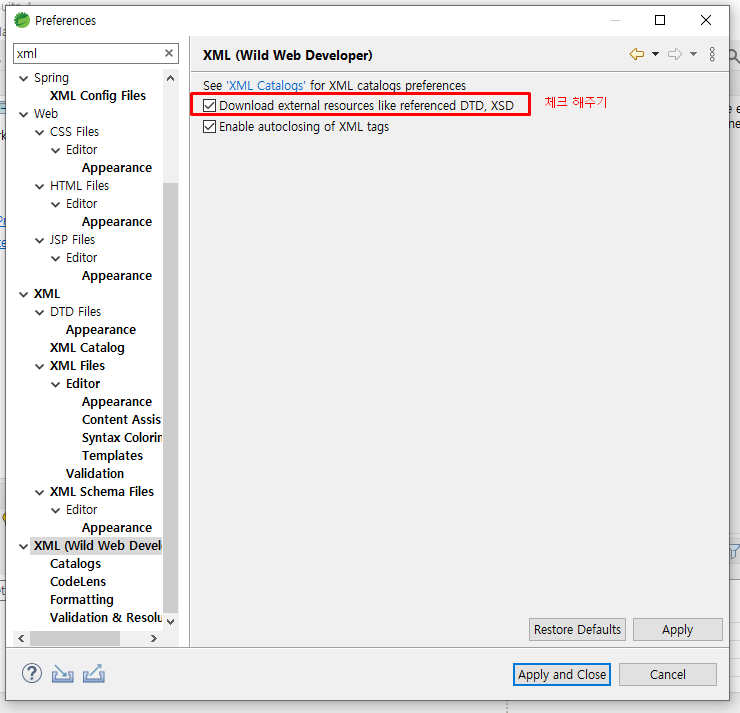Open back history dropdown arrow
This screenshot has height=713, width=740.
pyautogui.click(x=656, y=54)
